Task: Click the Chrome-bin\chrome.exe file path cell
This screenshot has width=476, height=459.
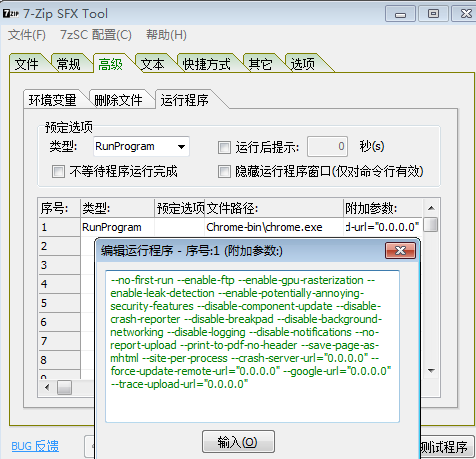Action: click(274, 227)
